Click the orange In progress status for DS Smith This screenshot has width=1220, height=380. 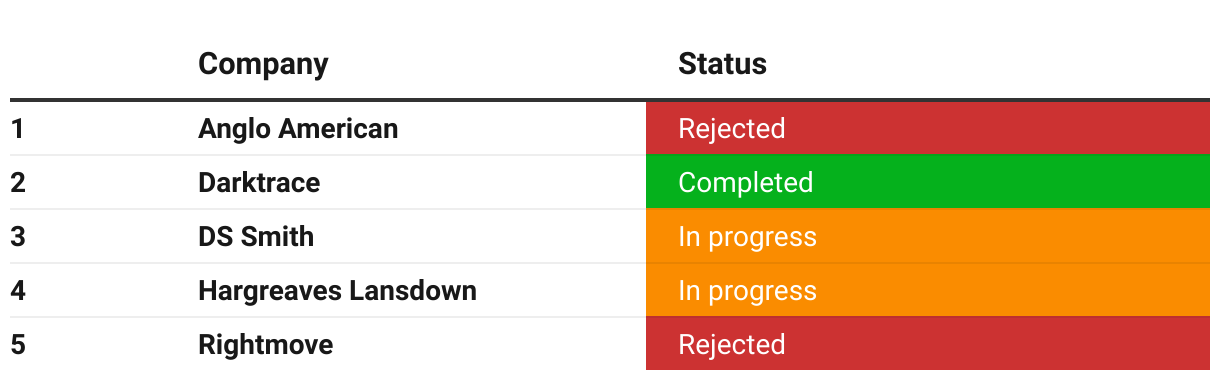928,237
